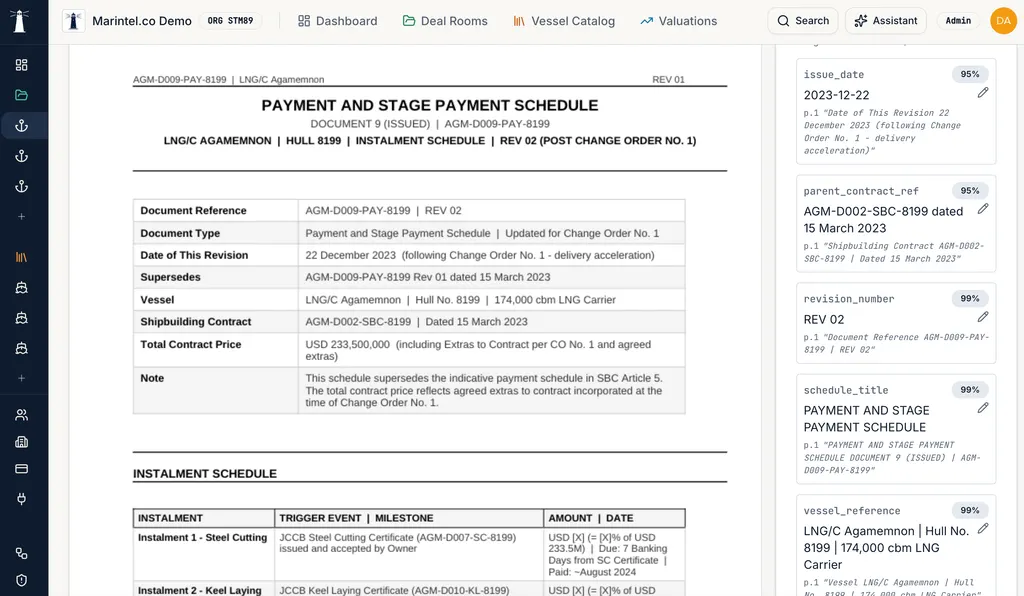The width and height of the screenshot is (1024, 596).
Task: Open the Assistant button
Action: pyautogui.click(x=886, y=21)
